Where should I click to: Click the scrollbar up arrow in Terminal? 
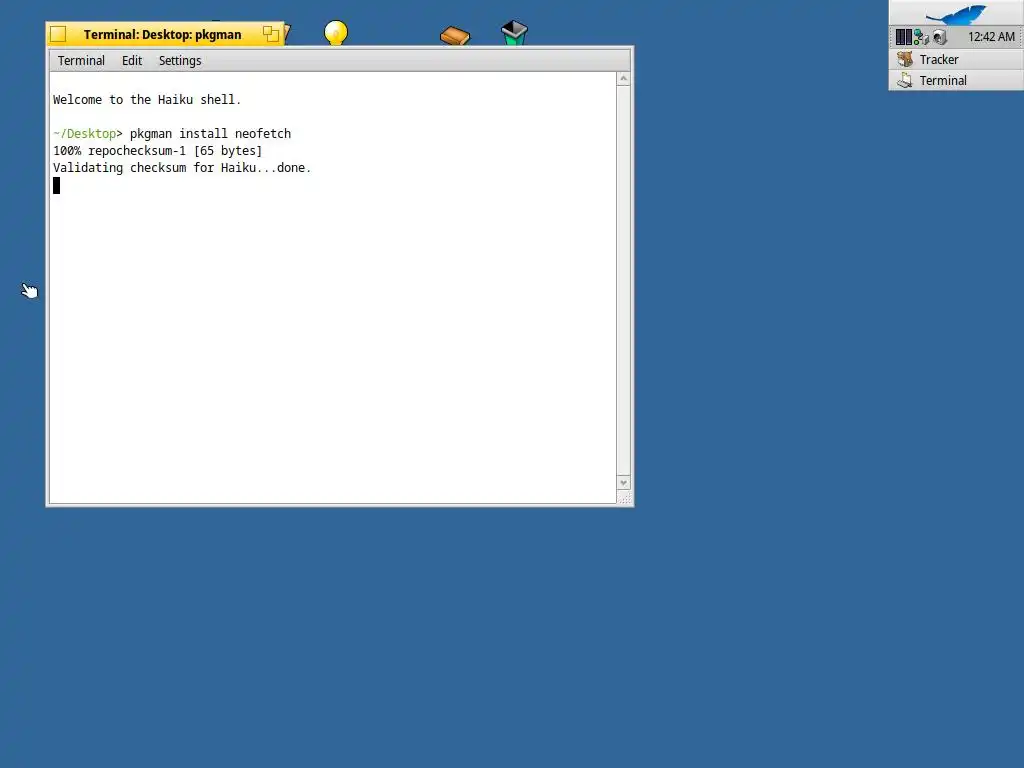[623, 79]
